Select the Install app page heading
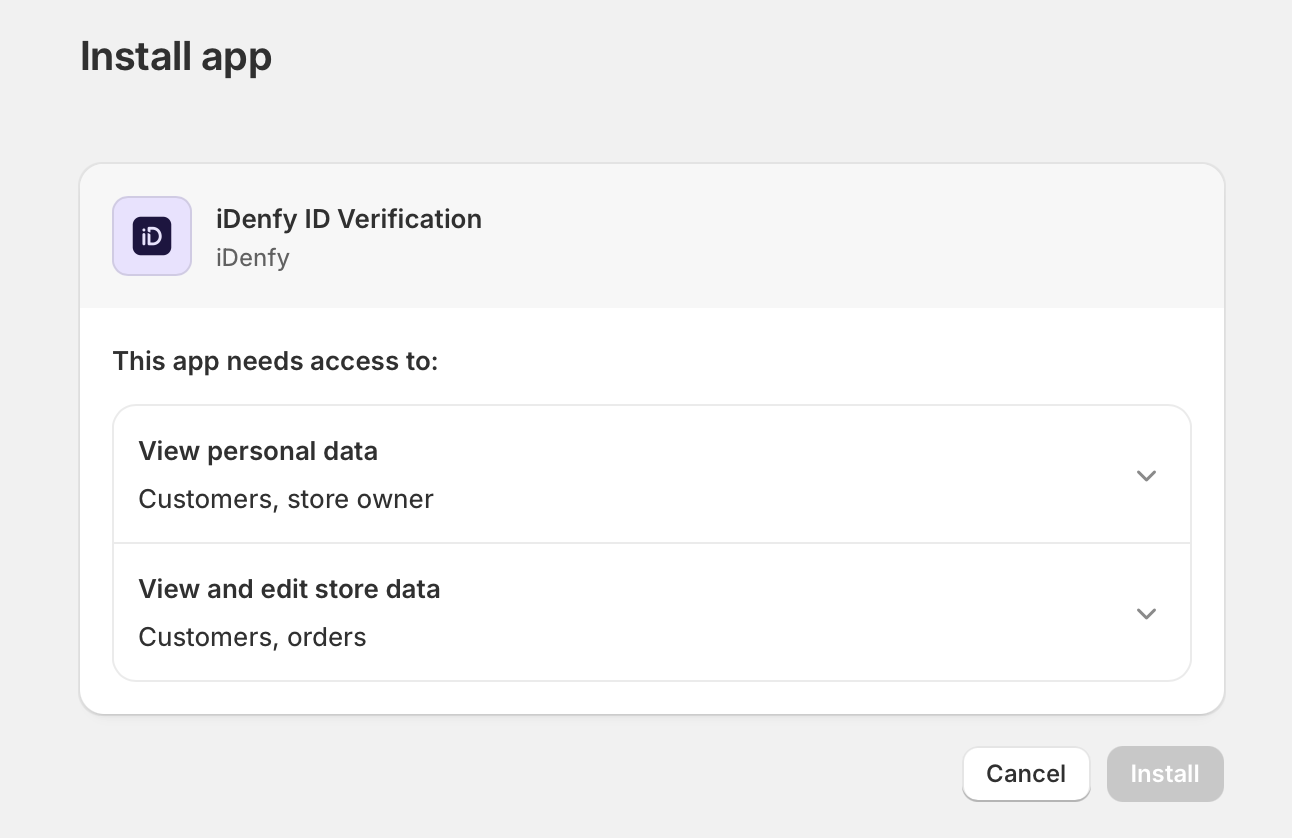Viewport: 1292px width, 838px height. pyautogui.click(x=176, y=57)
